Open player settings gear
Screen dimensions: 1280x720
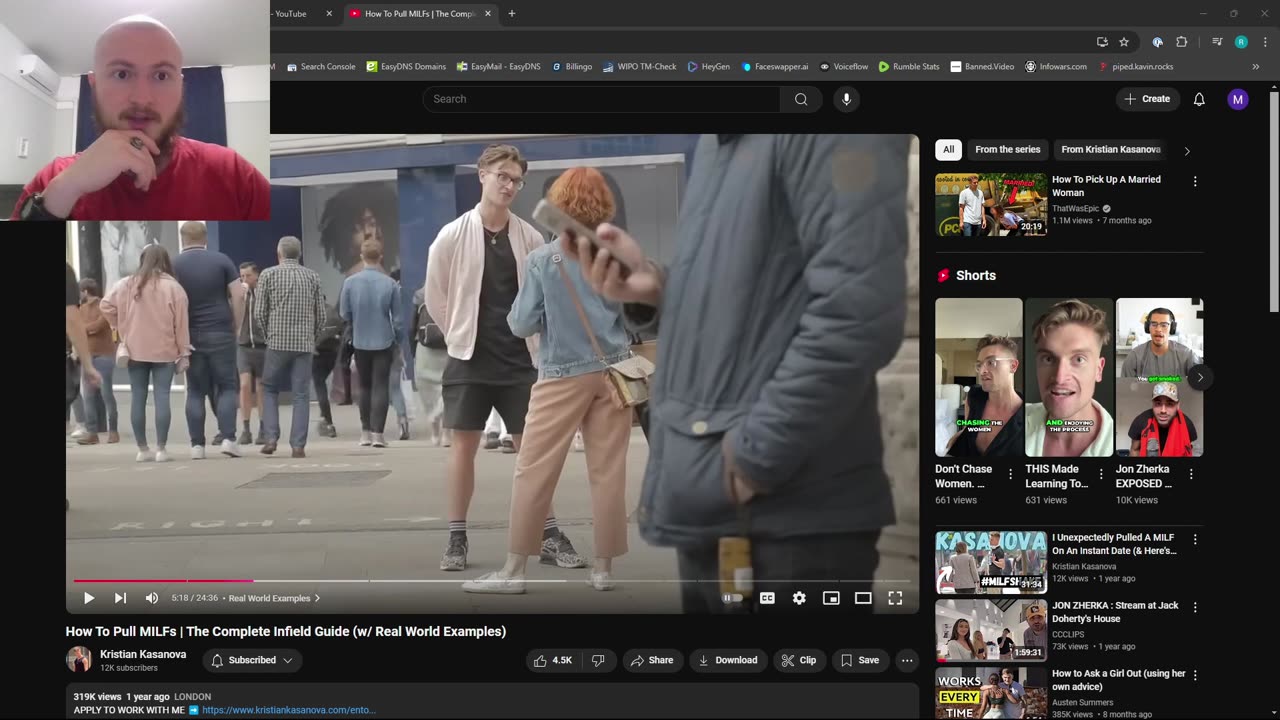[799, 598]
